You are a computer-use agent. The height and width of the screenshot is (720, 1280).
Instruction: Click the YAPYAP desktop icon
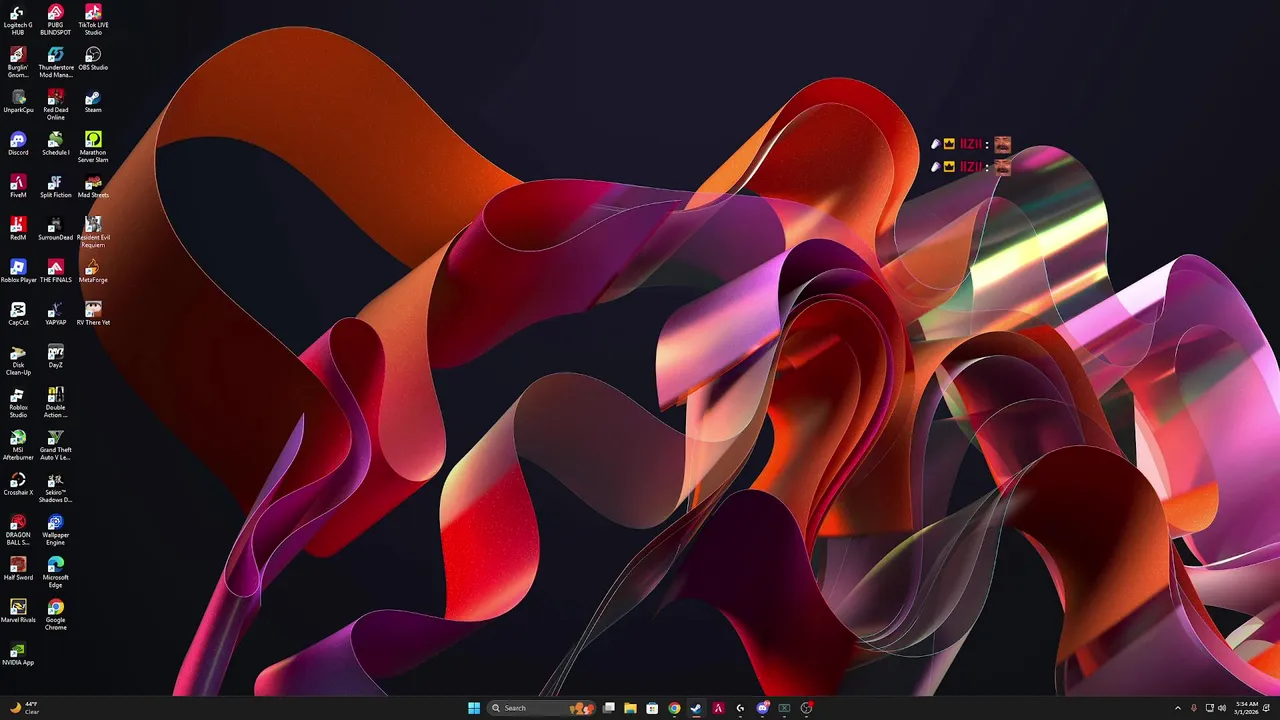56,314
